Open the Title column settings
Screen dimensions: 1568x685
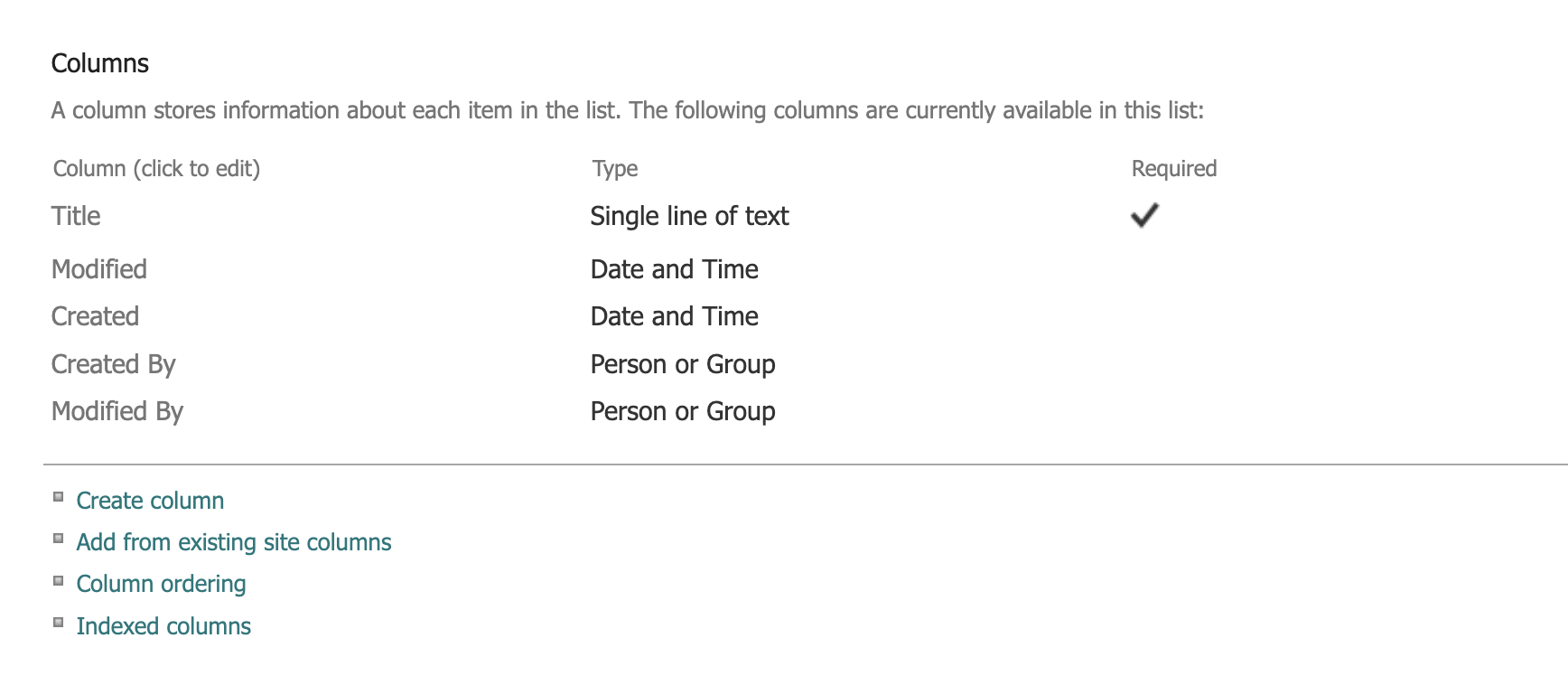(x=76, y=216)
